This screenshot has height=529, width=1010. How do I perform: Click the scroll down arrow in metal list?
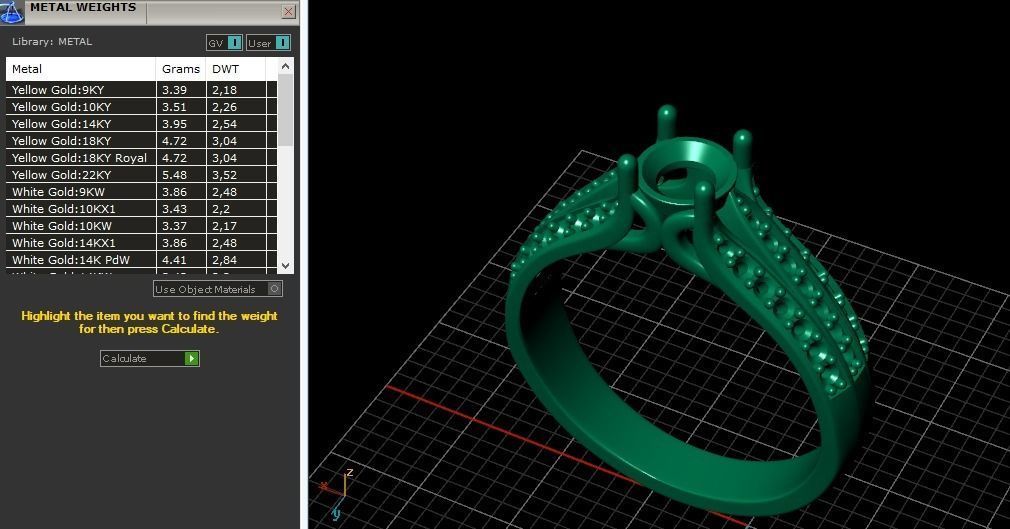(x=285, y=265)
